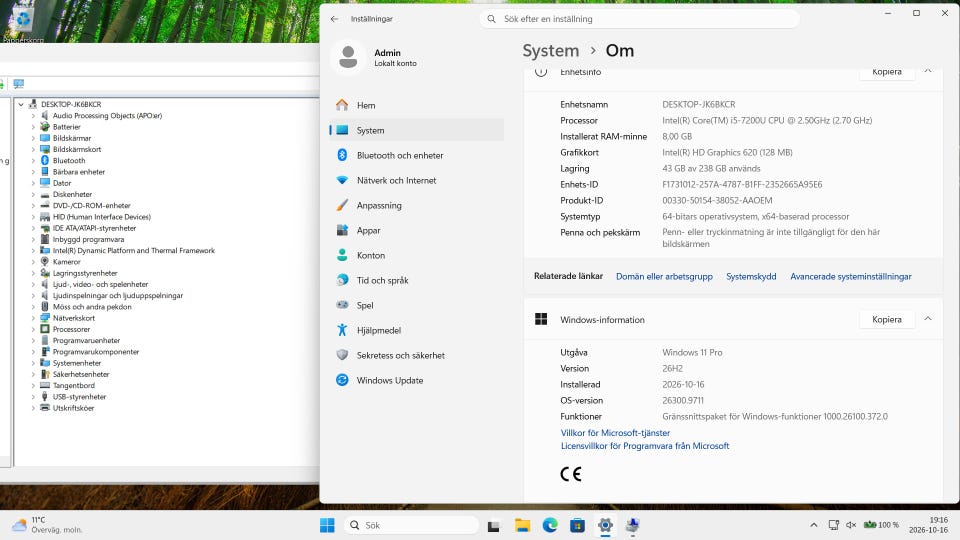Viewport: 960px width, 540px height.
Task: Select Lagringsstyrenheter in Device Manager
Action: (x=84, y=273)
